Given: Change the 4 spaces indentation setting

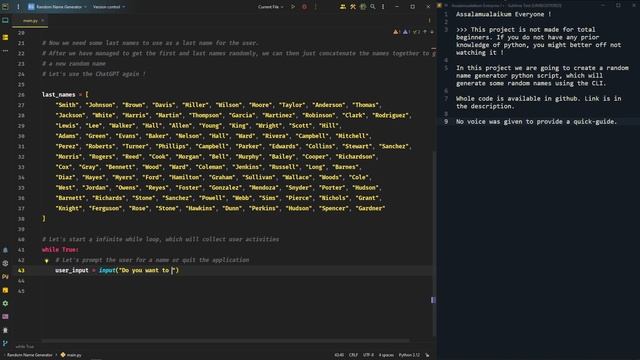Looking at the screenshot, I should (386, 355).
